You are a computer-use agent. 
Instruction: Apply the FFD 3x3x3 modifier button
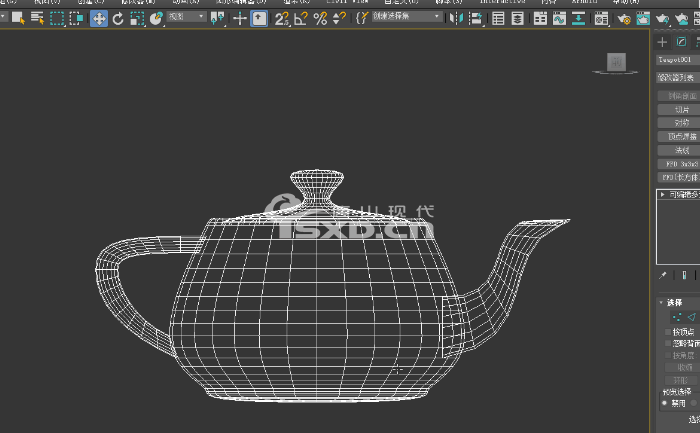[x=679, y=164]
